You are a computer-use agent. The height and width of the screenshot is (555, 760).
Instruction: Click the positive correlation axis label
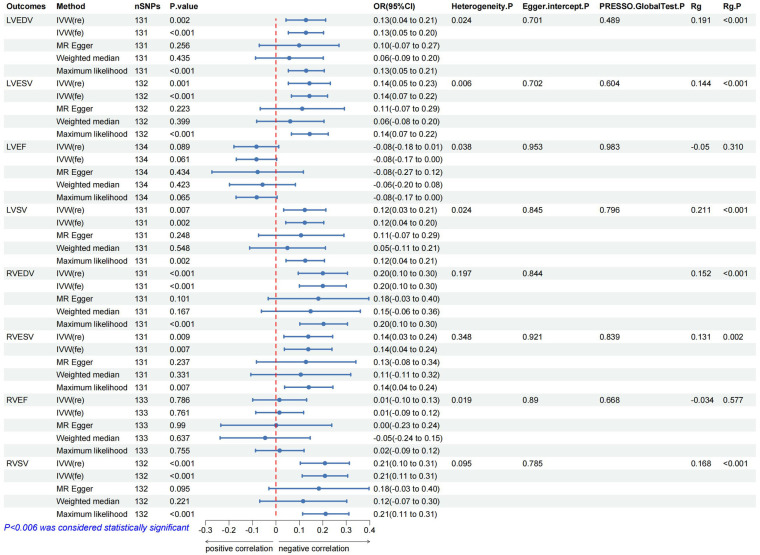pyautogui.click(x=239, y=549)
